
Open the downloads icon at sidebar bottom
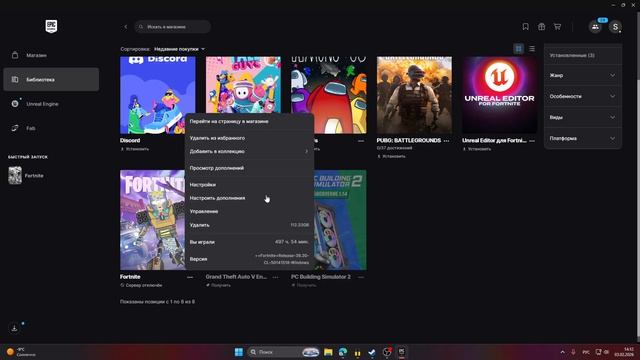[x=14, y=328]
